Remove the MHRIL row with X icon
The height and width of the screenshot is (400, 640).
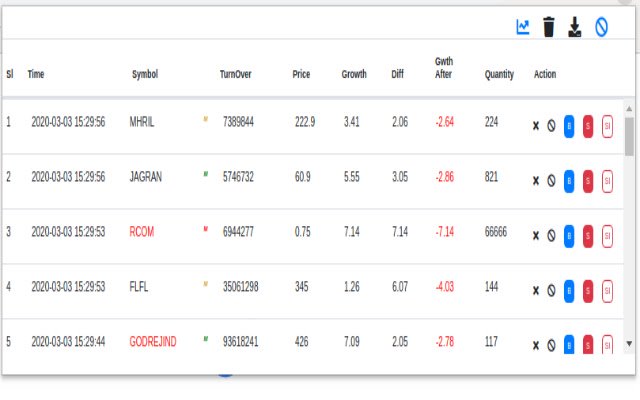536,126
